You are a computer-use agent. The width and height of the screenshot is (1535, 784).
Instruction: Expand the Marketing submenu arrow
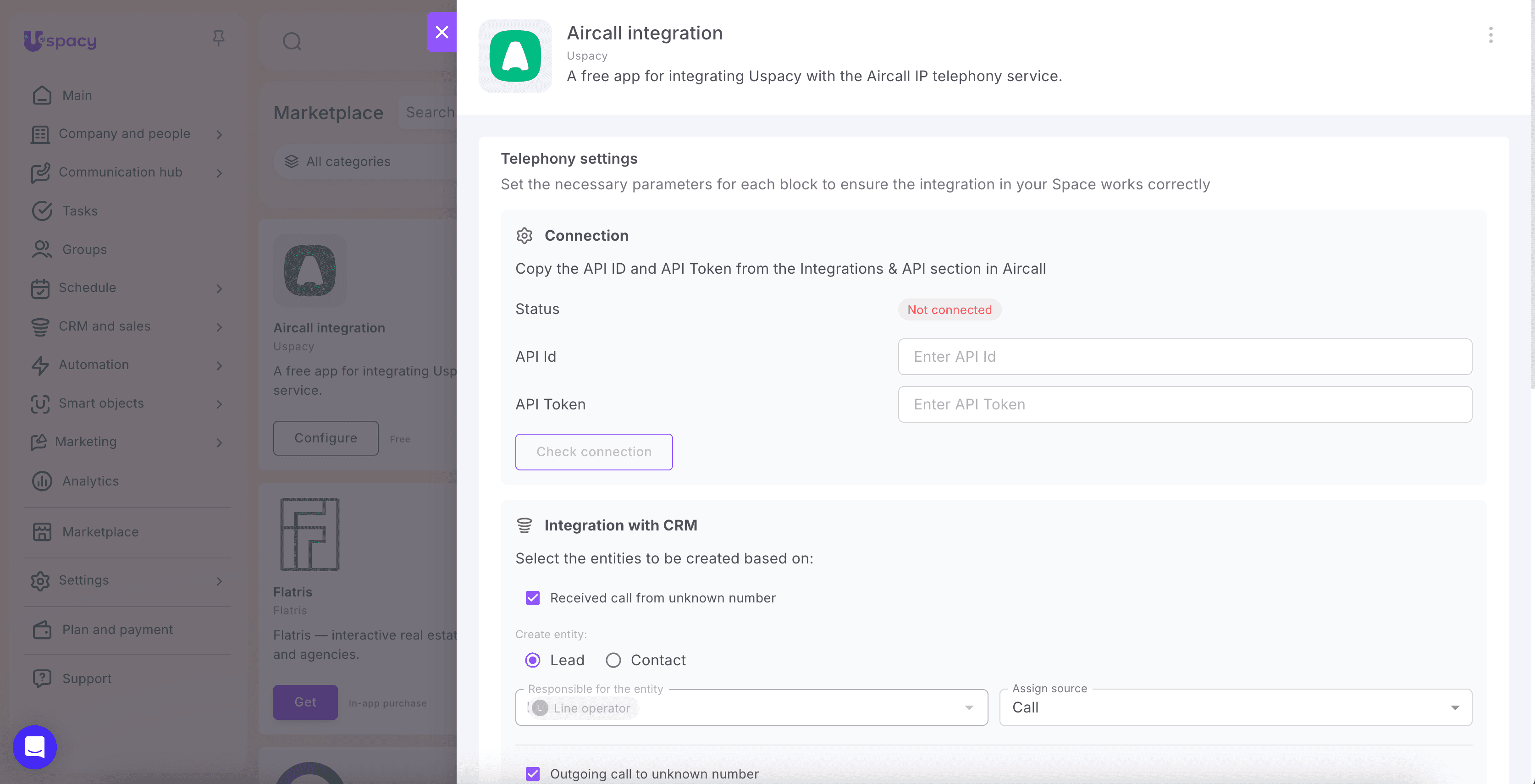(219, 442)
